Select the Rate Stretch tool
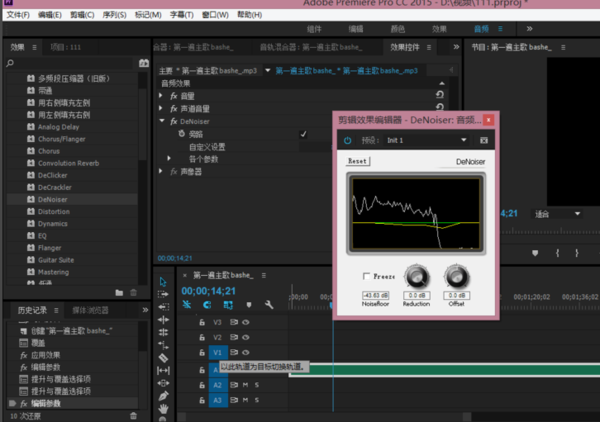 point(163,332)
